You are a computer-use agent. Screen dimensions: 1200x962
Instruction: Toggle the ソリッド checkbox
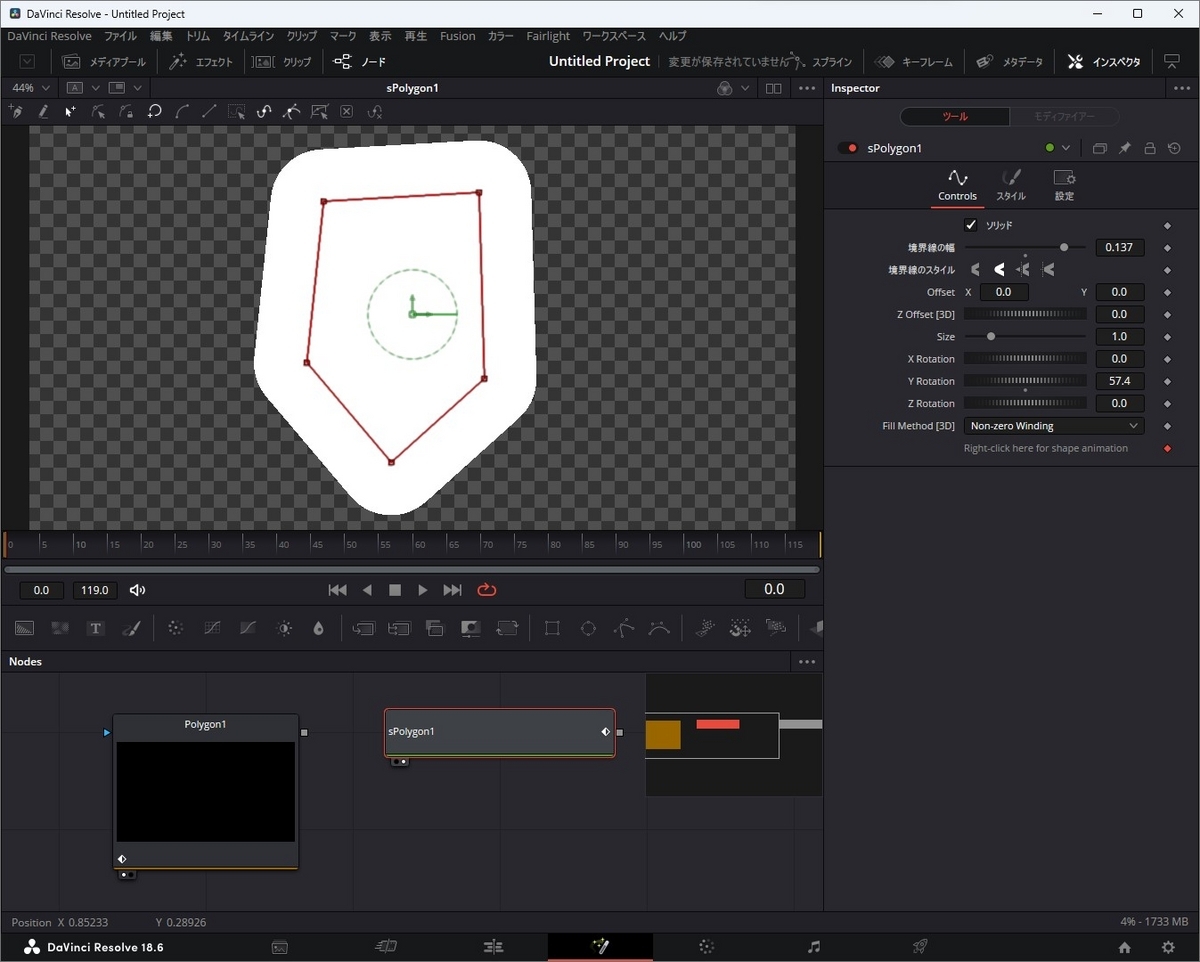click(970, 225)
